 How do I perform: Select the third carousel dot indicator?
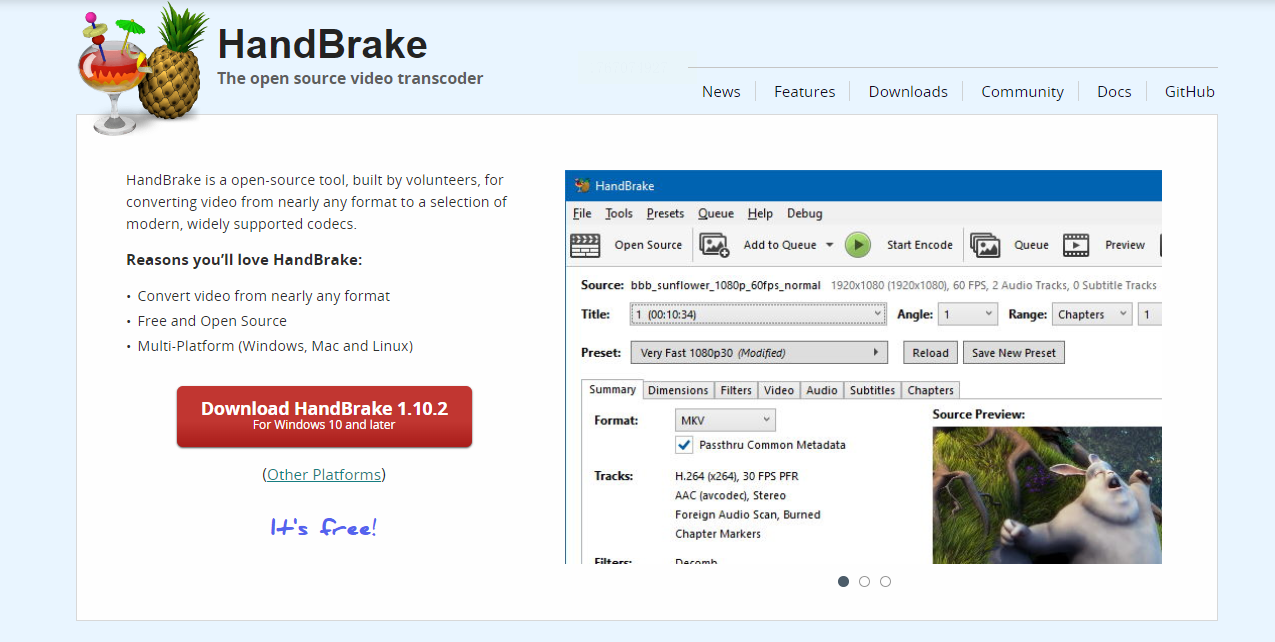tap(885, 581)
